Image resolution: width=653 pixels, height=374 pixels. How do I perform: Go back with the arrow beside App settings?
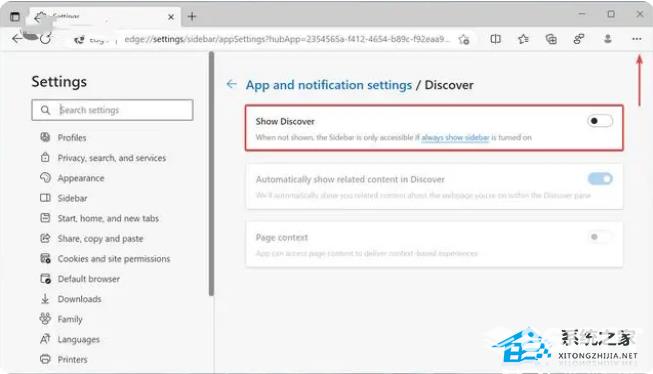click(x=231, y=84)
